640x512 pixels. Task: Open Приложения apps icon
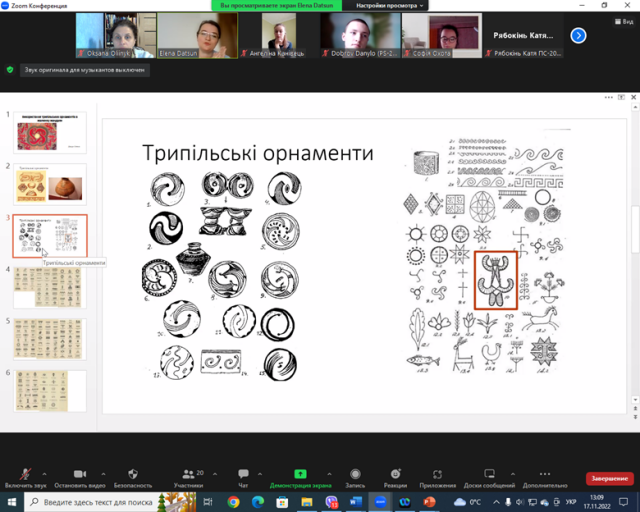point(437,473)
